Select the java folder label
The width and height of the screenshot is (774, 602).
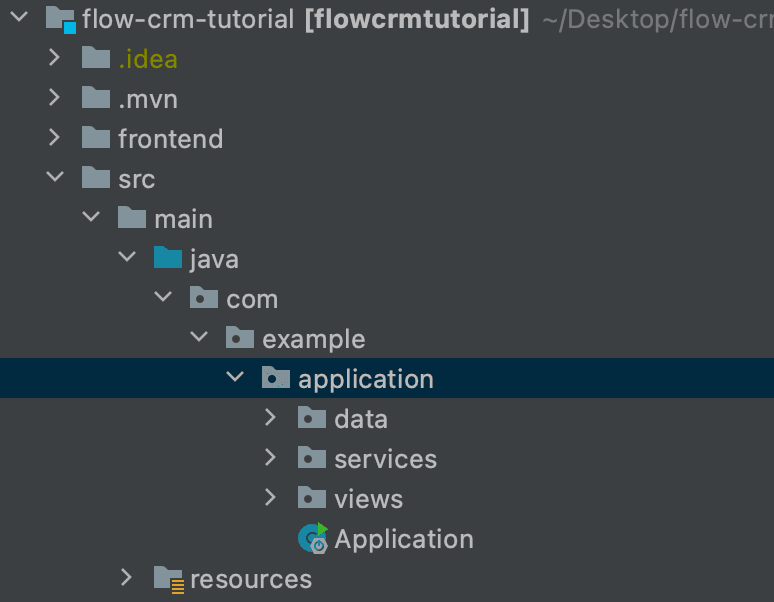coord(214,260)
